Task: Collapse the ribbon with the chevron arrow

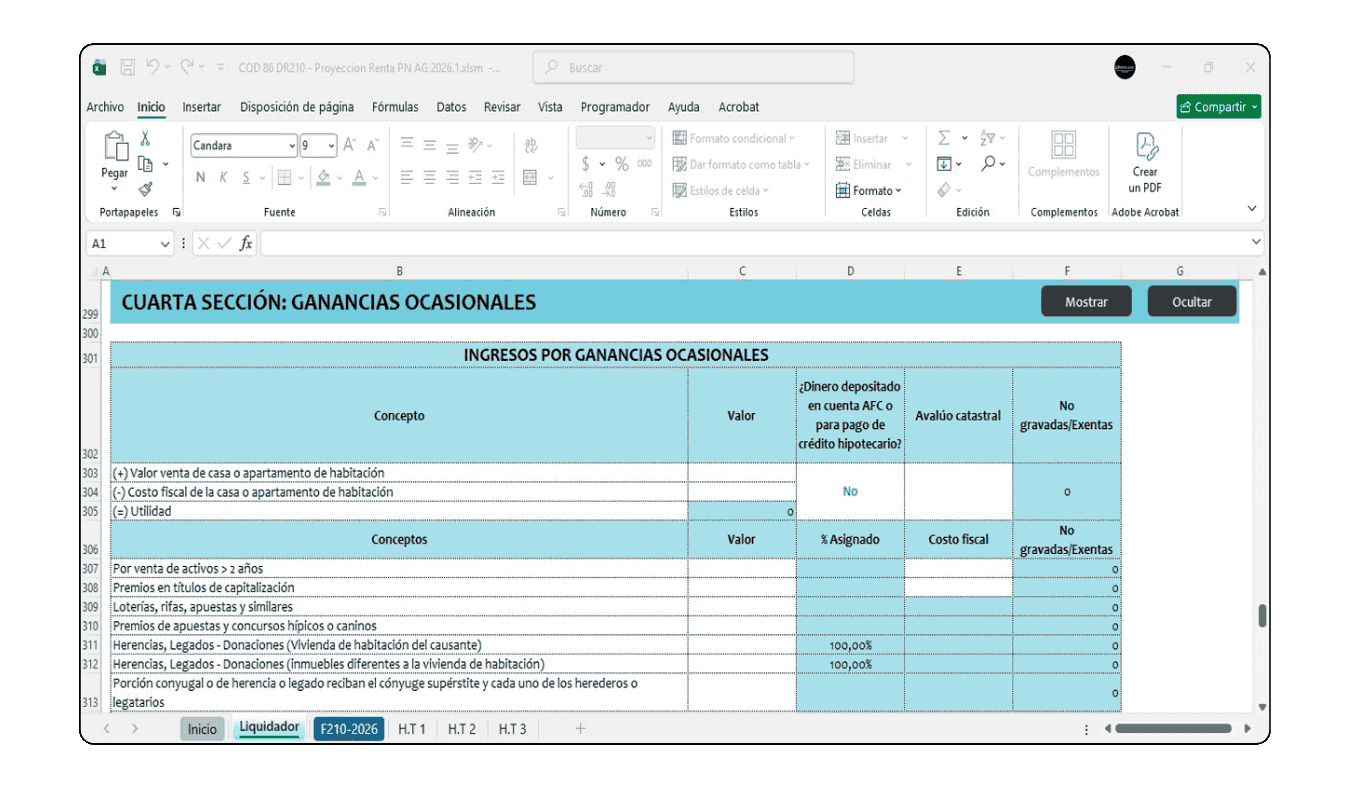Action: 1252,207
